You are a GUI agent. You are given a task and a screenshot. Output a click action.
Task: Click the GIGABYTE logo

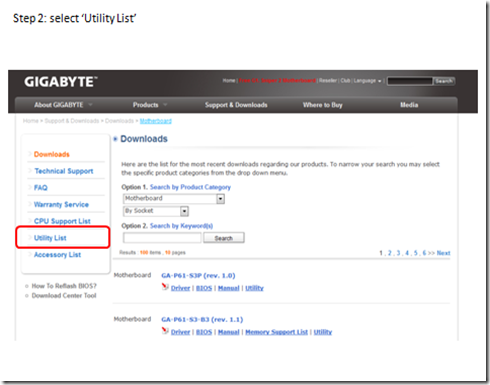[61, 82]
